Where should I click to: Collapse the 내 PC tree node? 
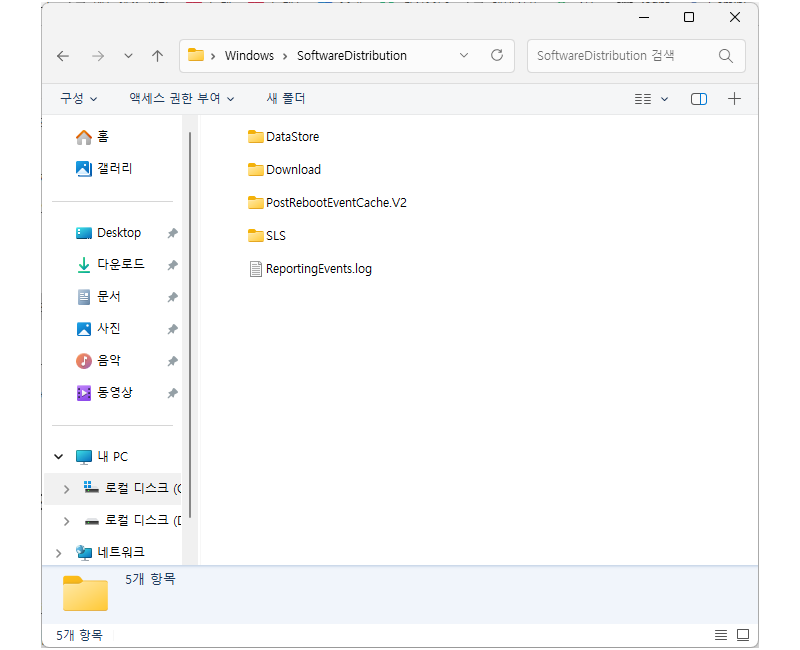(58, 456)
